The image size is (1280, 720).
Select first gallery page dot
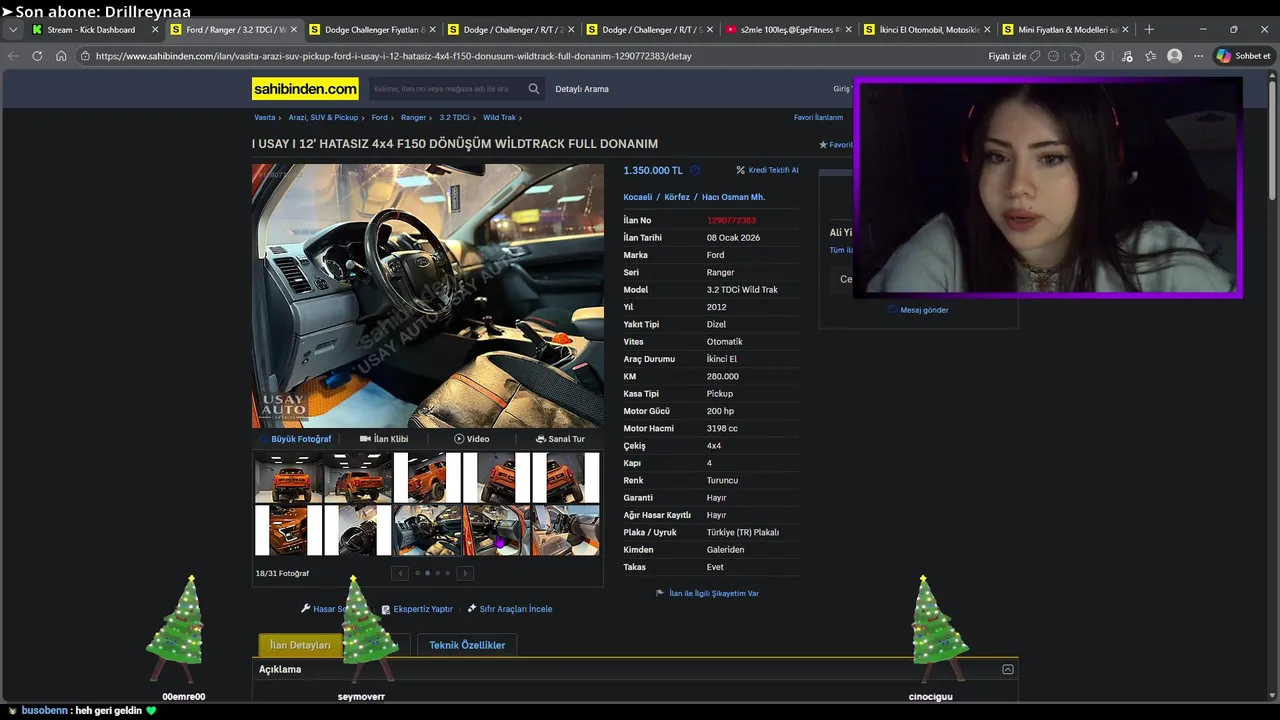pyautogui.click(x=417, y=573)
